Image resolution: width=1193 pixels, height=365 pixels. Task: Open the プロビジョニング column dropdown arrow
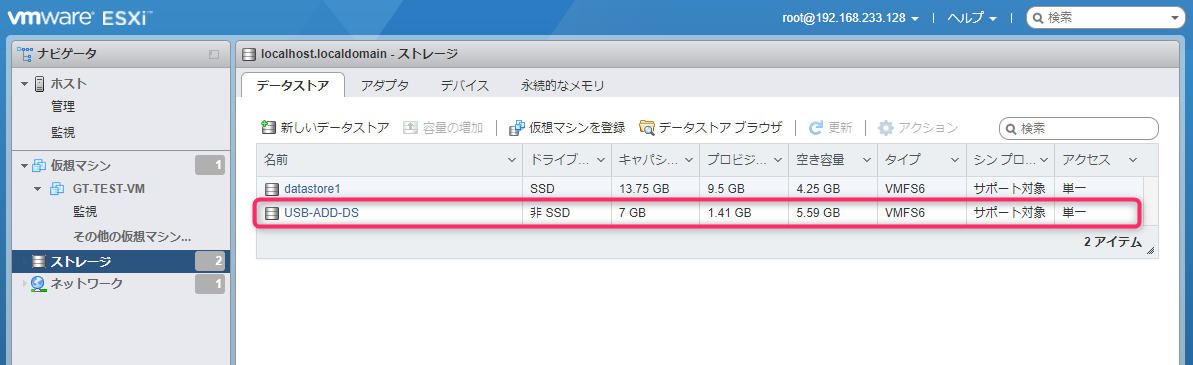tap(778, 160)
